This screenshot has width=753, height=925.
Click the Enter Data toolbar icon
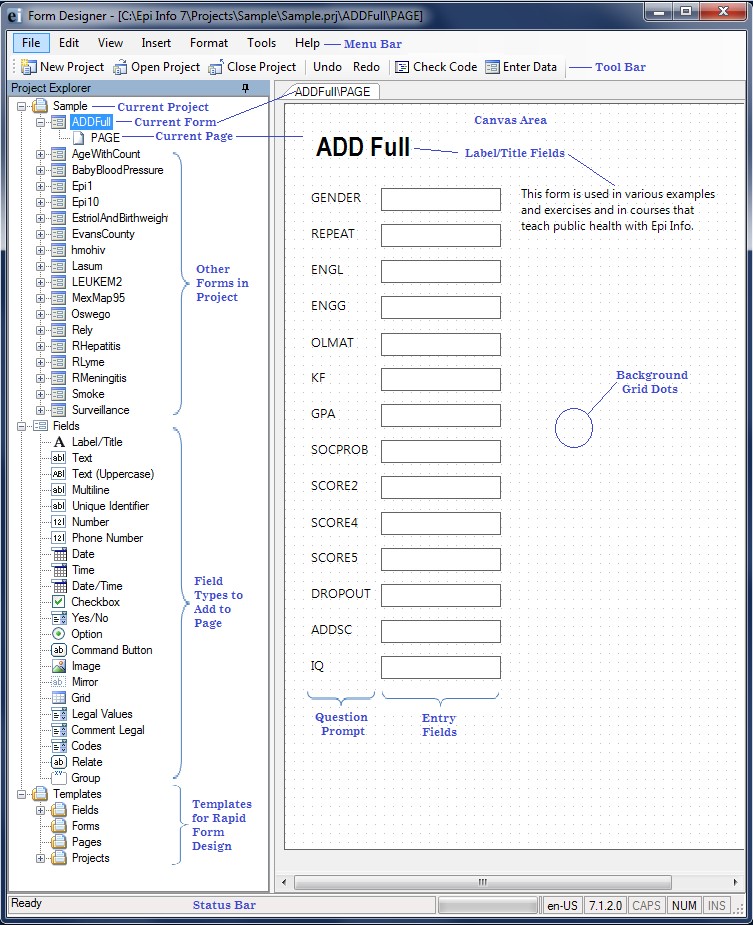click(x=492, y=67)
